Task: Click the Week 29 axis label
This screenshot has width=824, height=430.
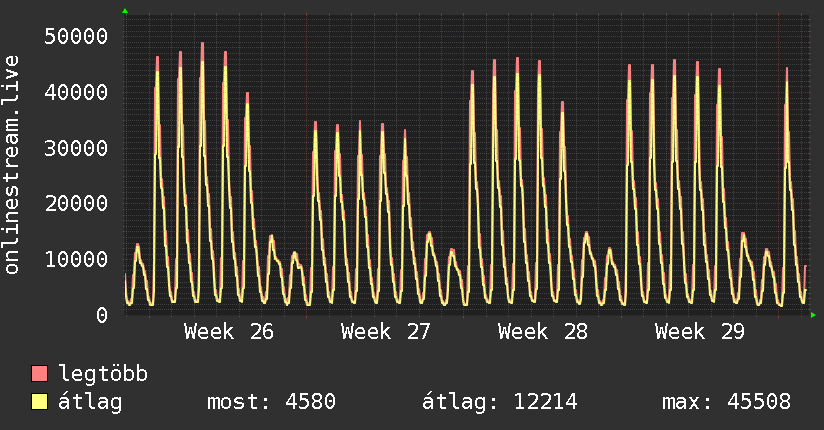Action: pos(700,332)
